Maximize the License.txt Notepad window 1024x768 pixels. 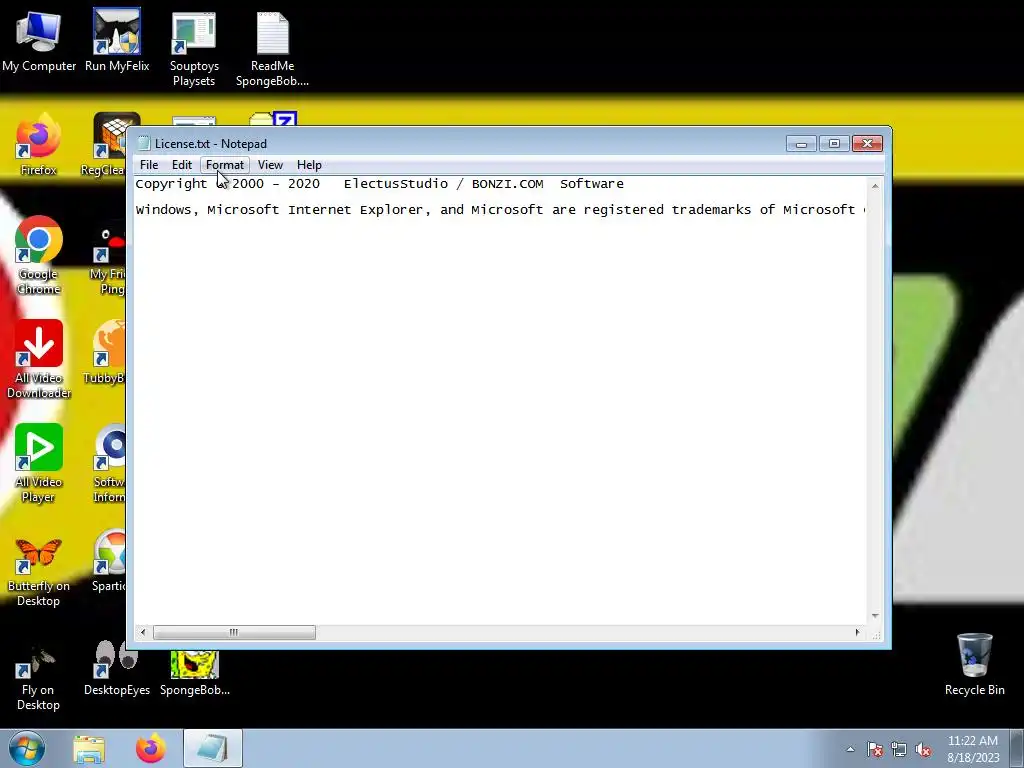(x=834, y=144)
